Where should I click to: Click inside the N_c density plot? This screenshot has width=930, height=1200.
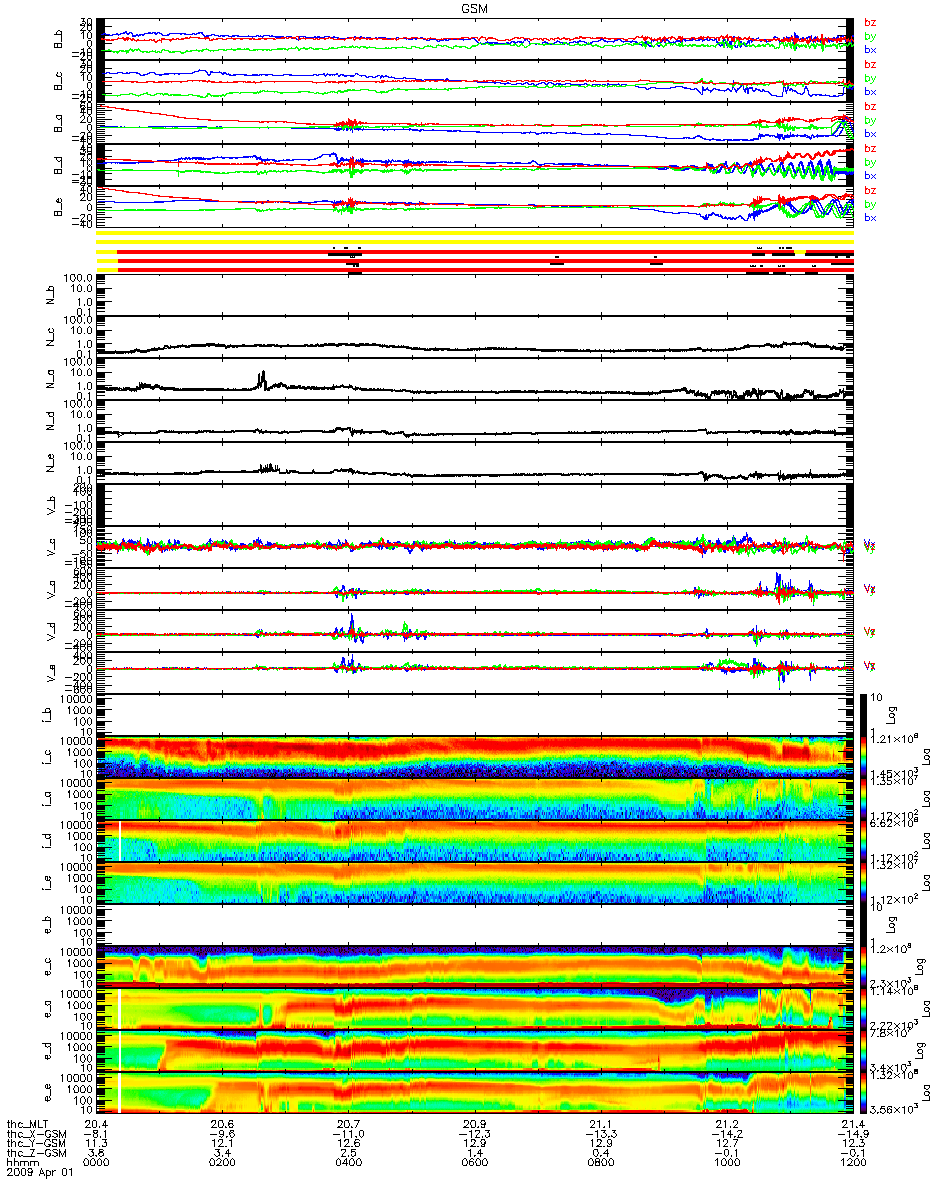(475, 337)
